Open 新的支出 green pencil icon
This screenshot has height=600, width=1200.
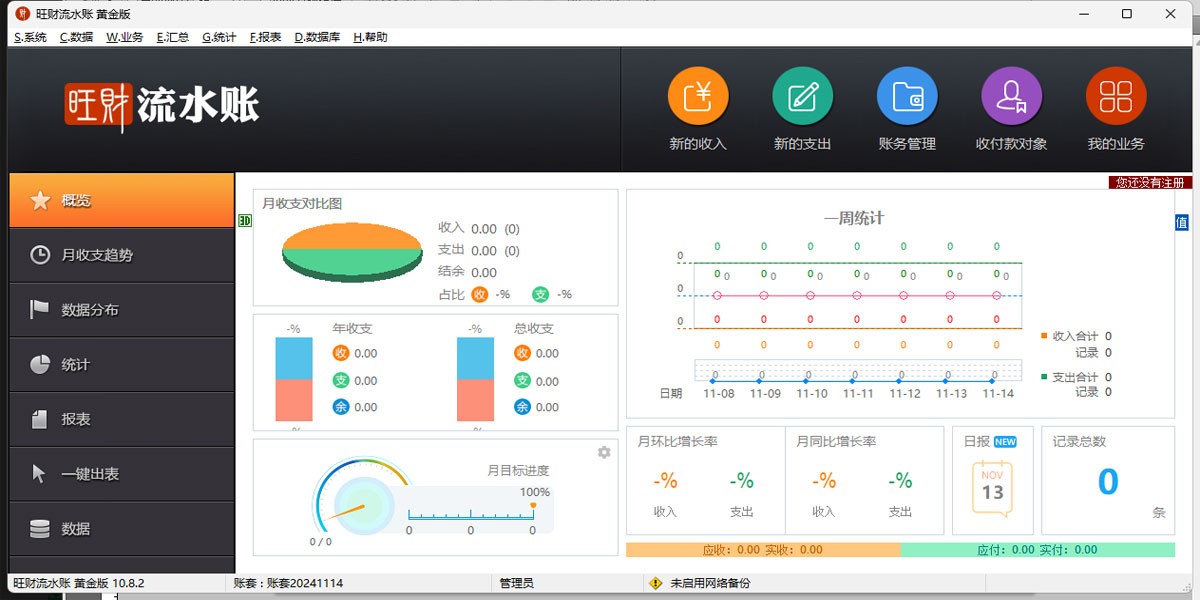(x=803, y=97)
